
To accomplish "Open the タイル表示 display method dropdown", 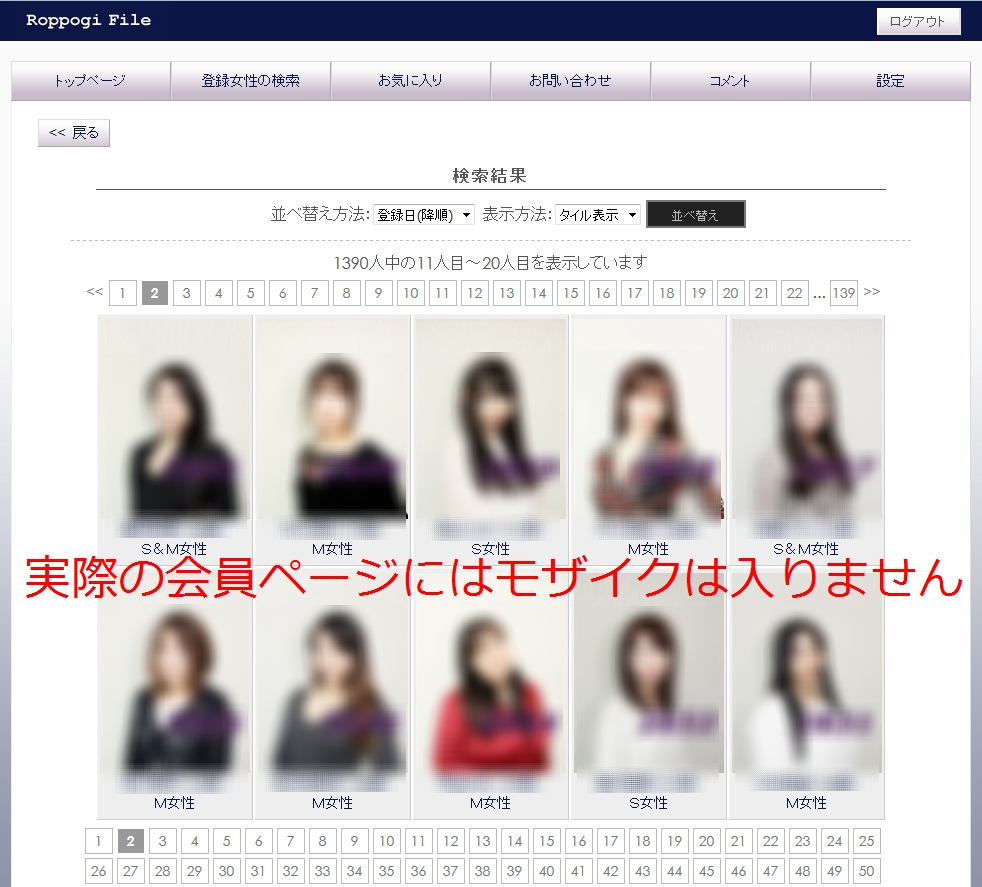I will 598,215.
